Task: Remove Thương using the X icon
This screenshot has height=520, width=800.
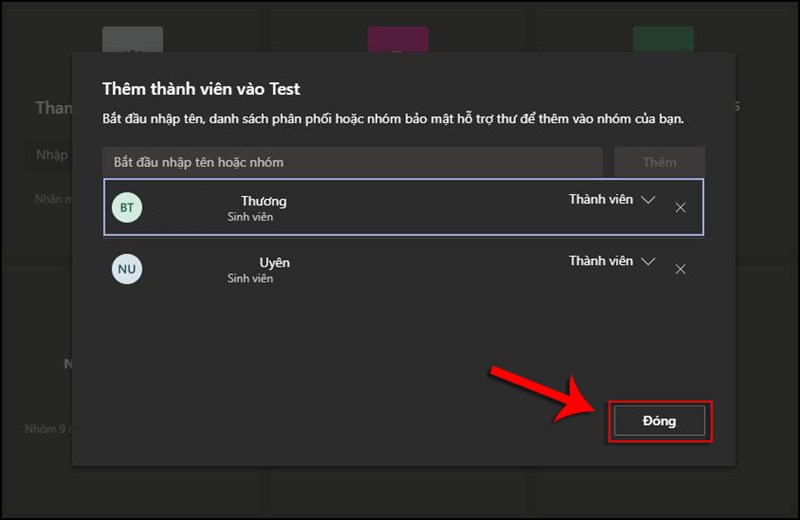Action: 680,208
